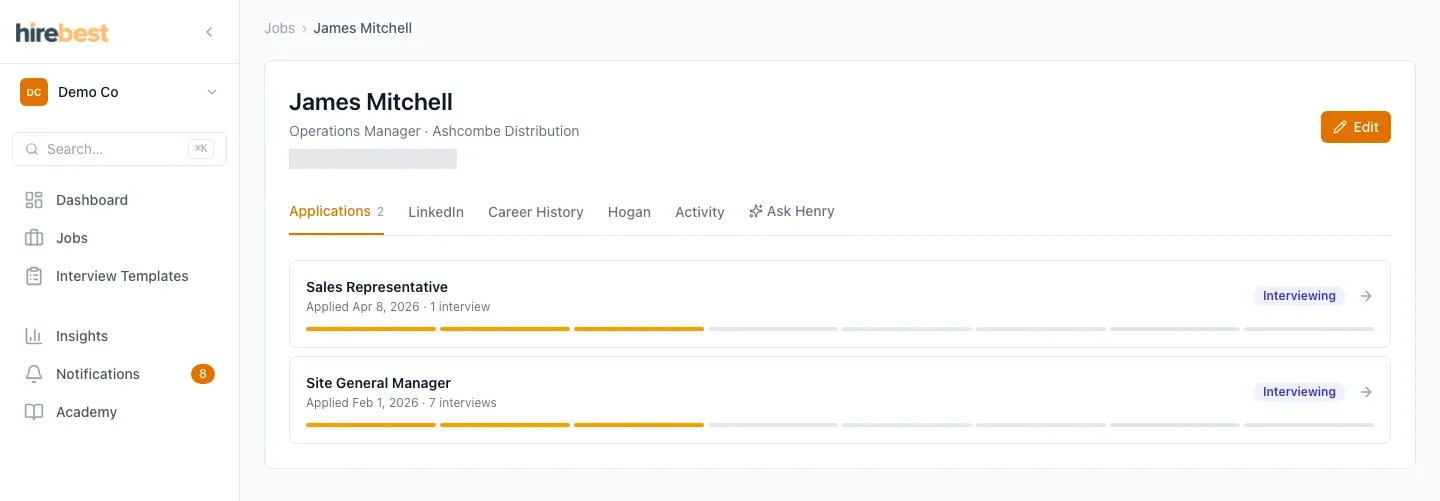Click the sparkle icon beside Ask Henry

point(756,211)
